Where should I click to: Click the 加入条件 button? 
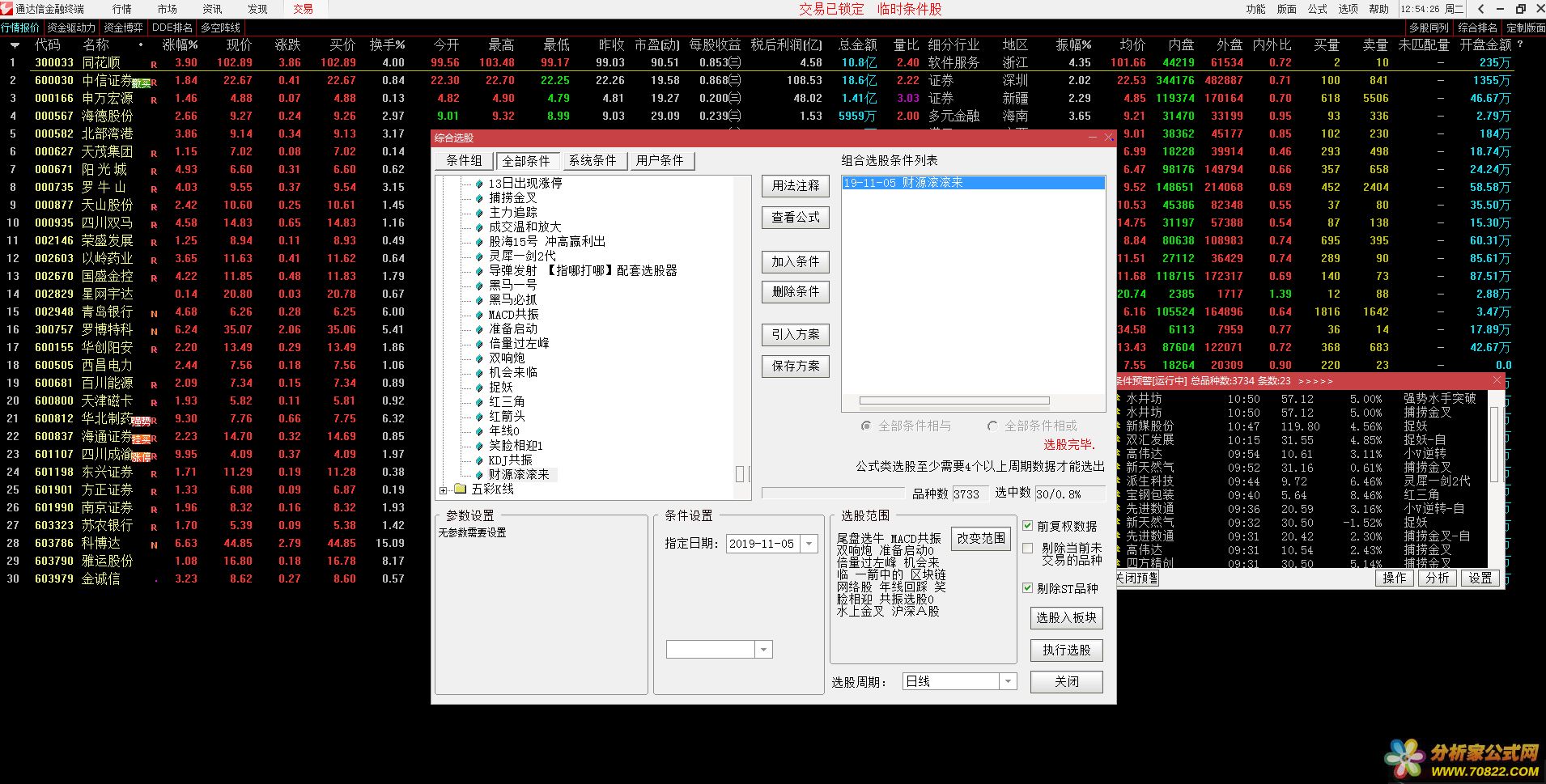click(x=796, y=262)
